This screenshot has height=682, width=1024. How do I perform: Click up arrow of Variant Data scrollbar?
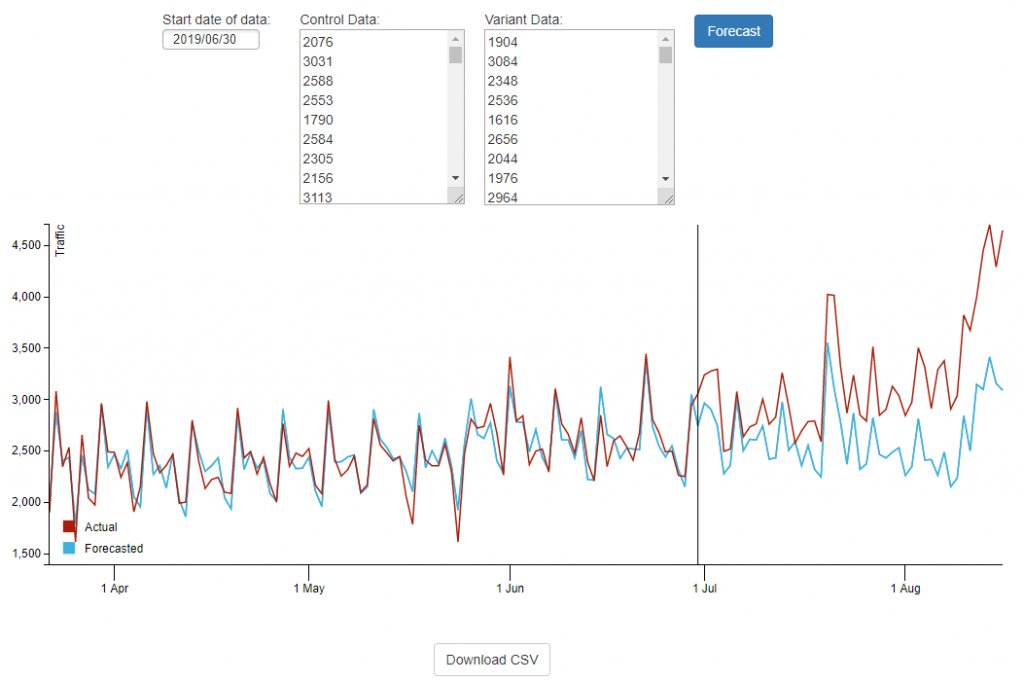point(665,39)
